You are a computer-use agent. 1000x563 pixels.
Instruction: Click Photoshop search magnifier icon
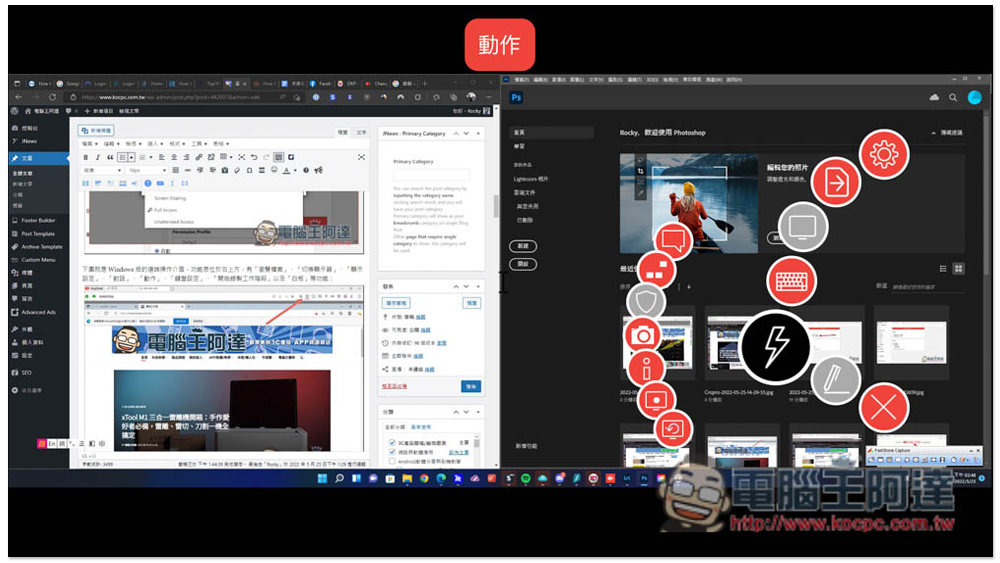953,98
